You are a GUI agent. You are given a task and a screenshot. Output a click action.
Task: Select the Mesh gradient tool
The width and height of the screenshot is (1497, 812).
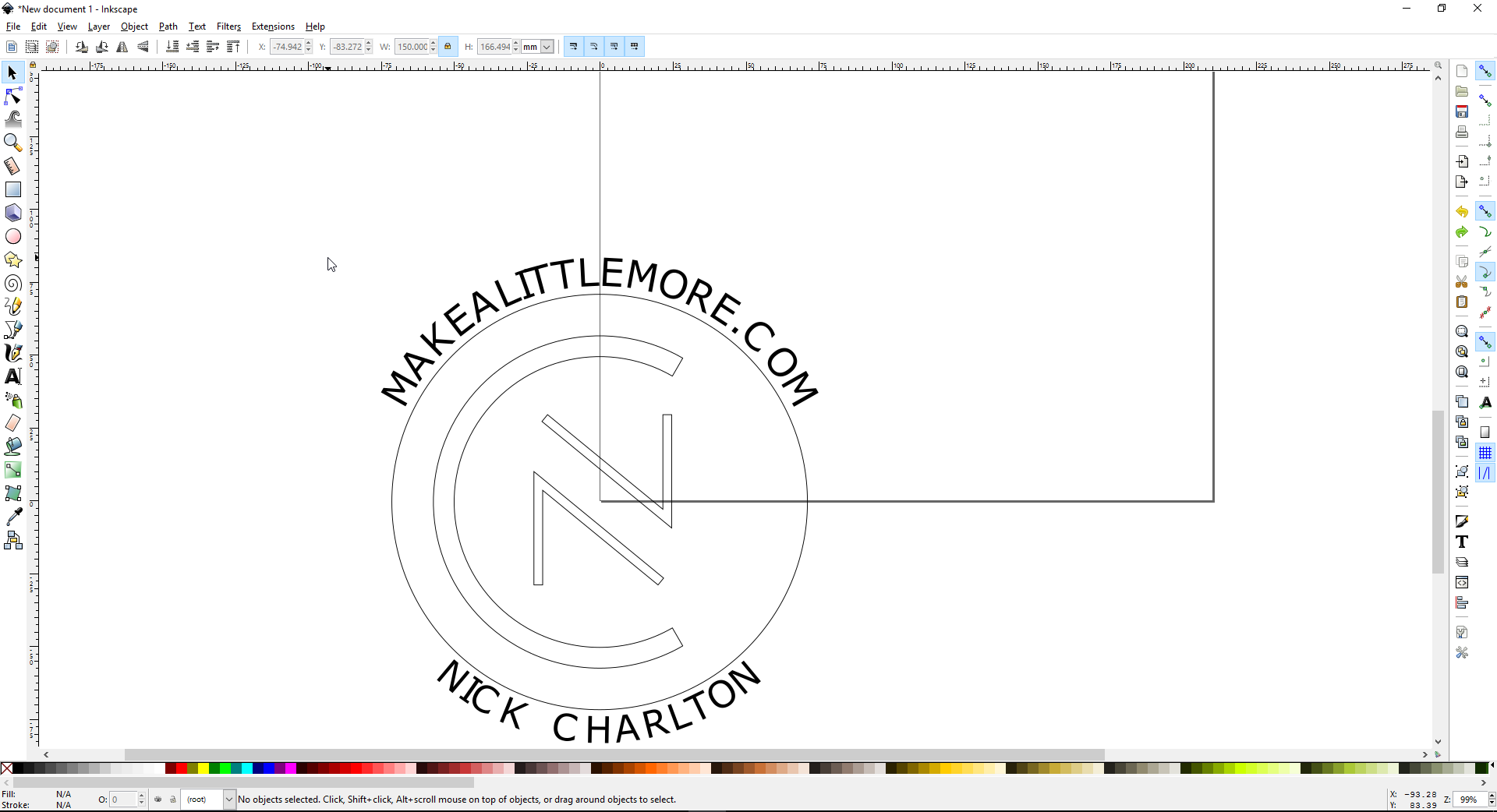12,493
